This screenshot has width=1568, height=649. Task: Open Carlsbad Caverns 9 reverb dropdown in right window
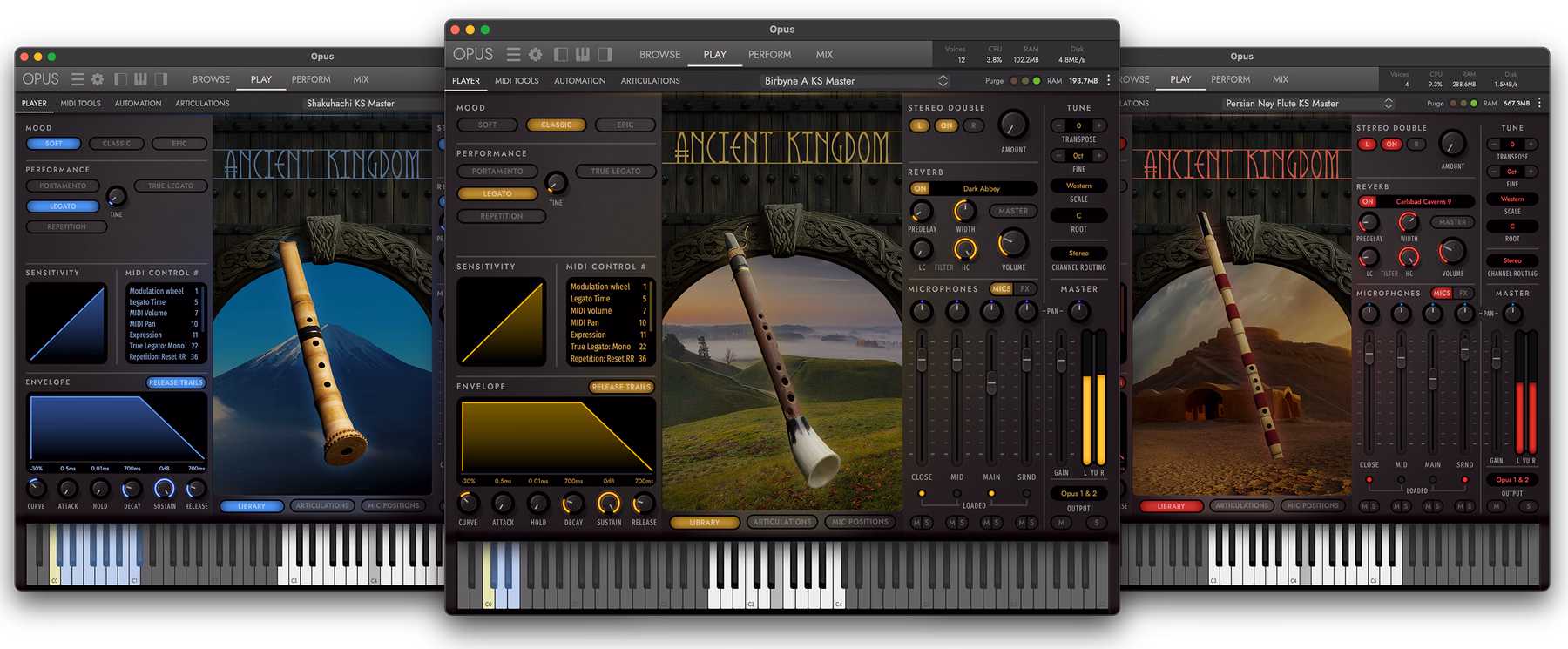click(1424, 201)
